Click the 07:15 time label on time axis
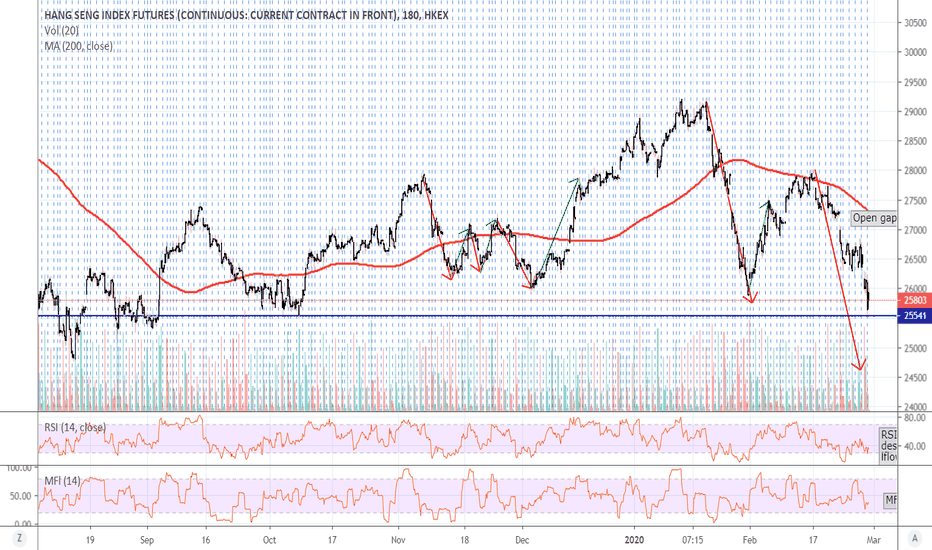Image resolution: width=932 pixels, height=550 pixels. (x=692, y=540)
